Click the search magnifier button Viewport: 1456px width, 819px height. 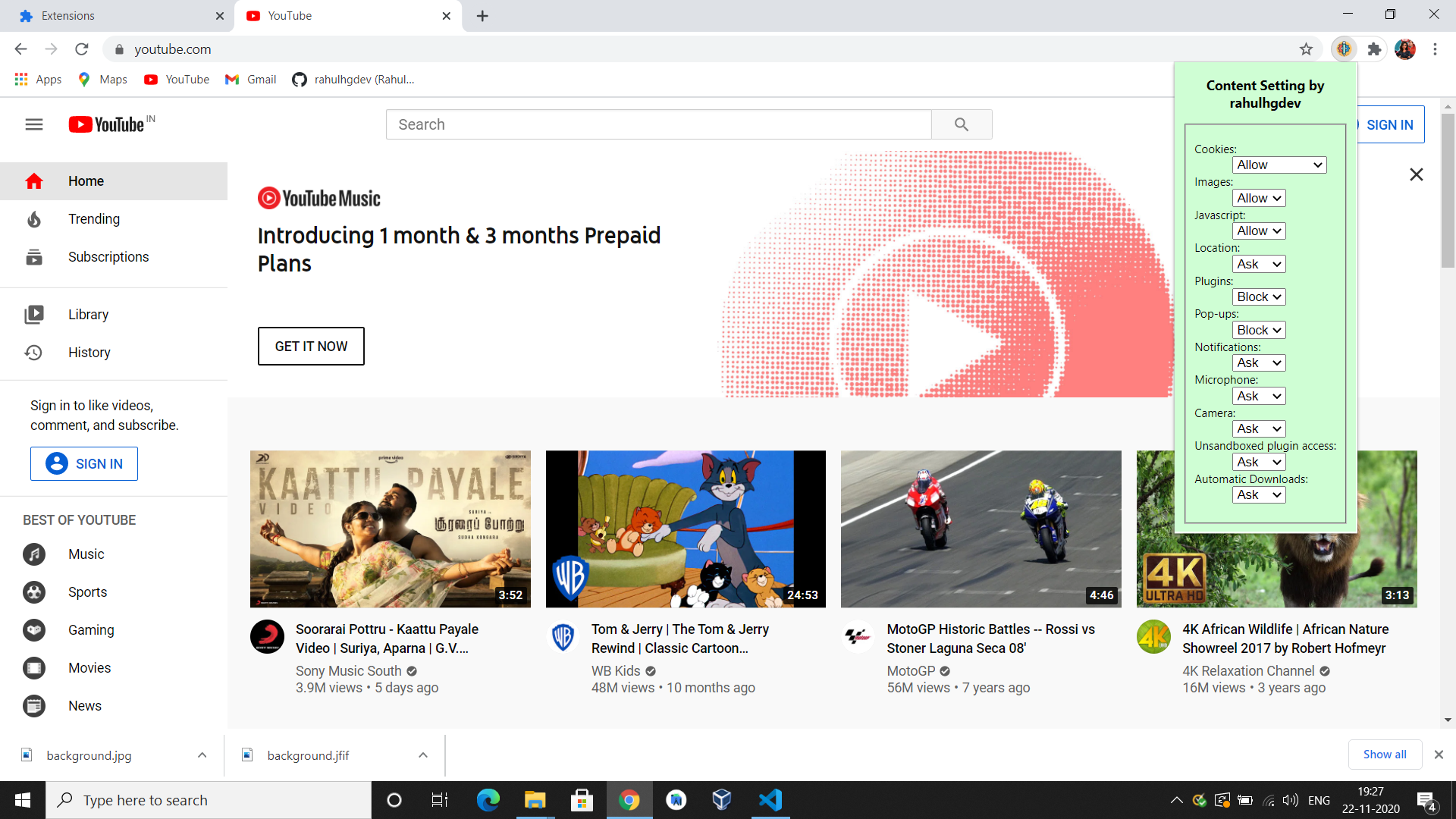tap(961, 124)
